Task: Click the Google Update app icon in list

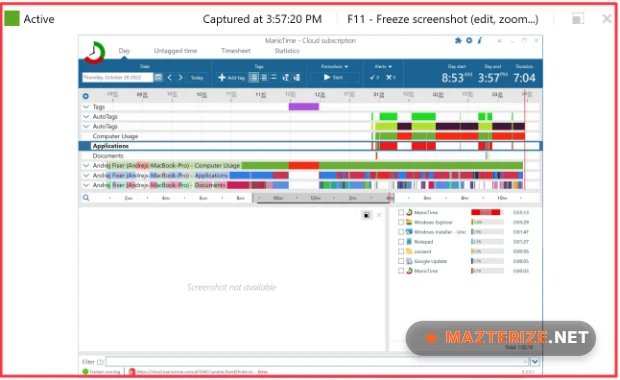Action: click(409, 261)
